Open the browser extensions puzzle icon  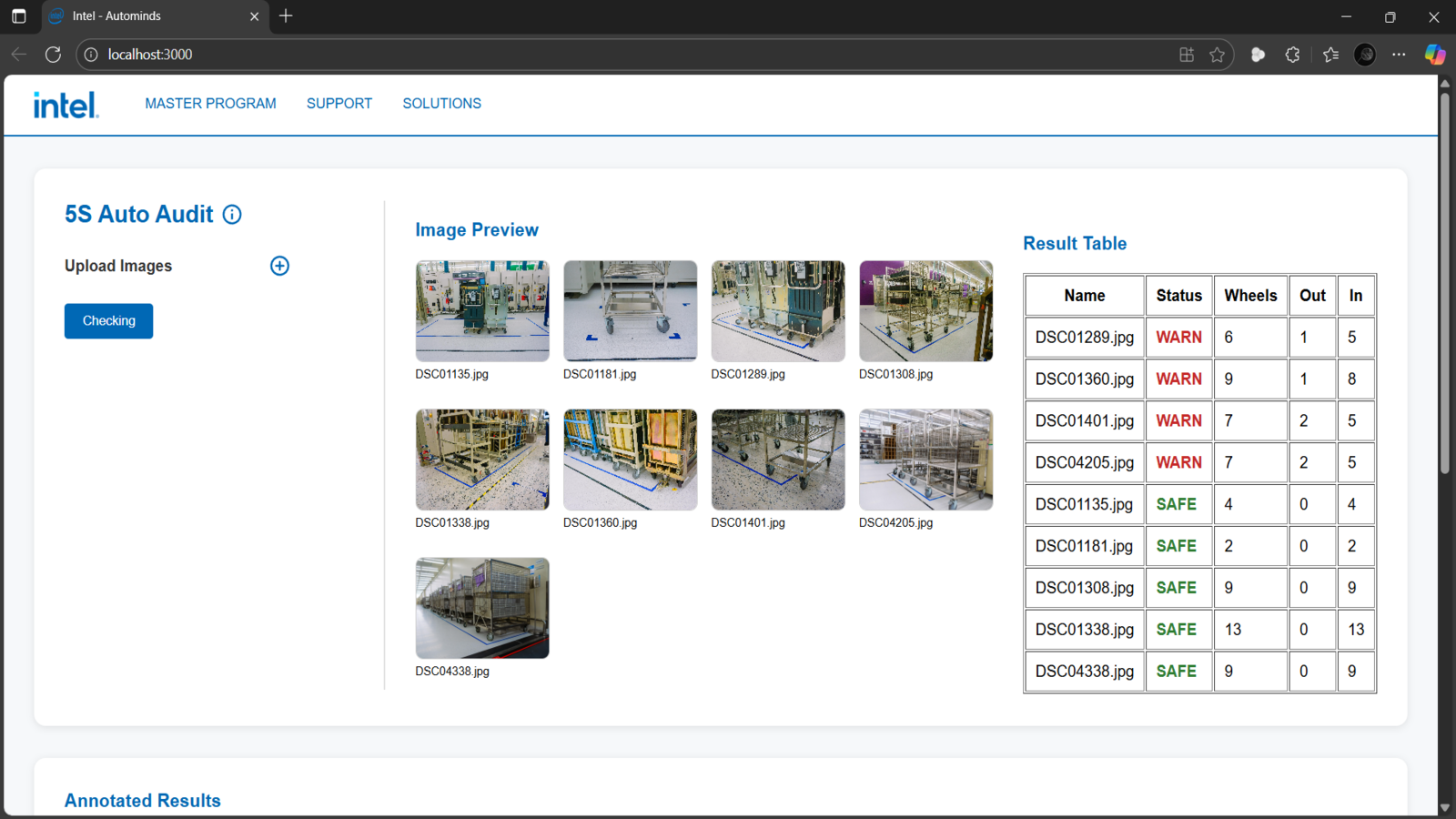pos(1292,55)
